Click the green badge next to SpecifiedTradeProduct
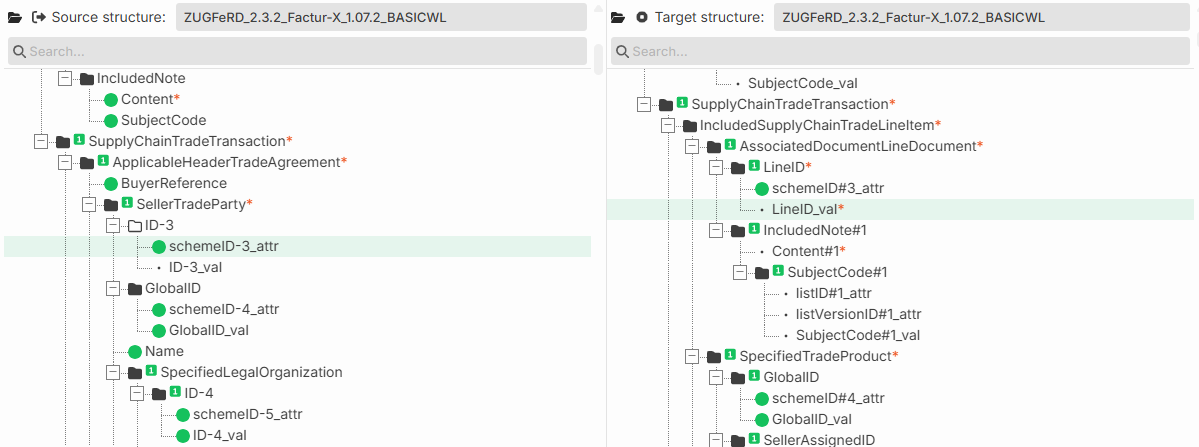 tap(730, 355)
